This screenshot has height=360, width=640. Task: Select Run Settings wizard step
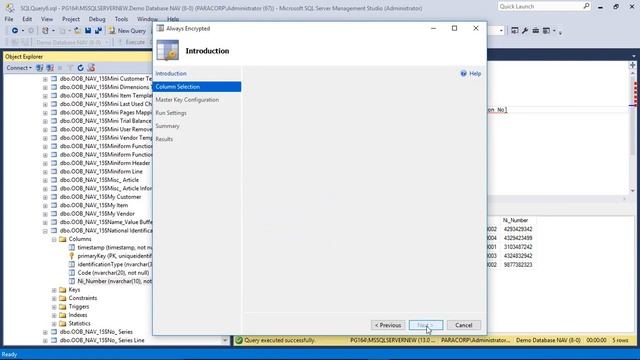click(x=171, y=113)
